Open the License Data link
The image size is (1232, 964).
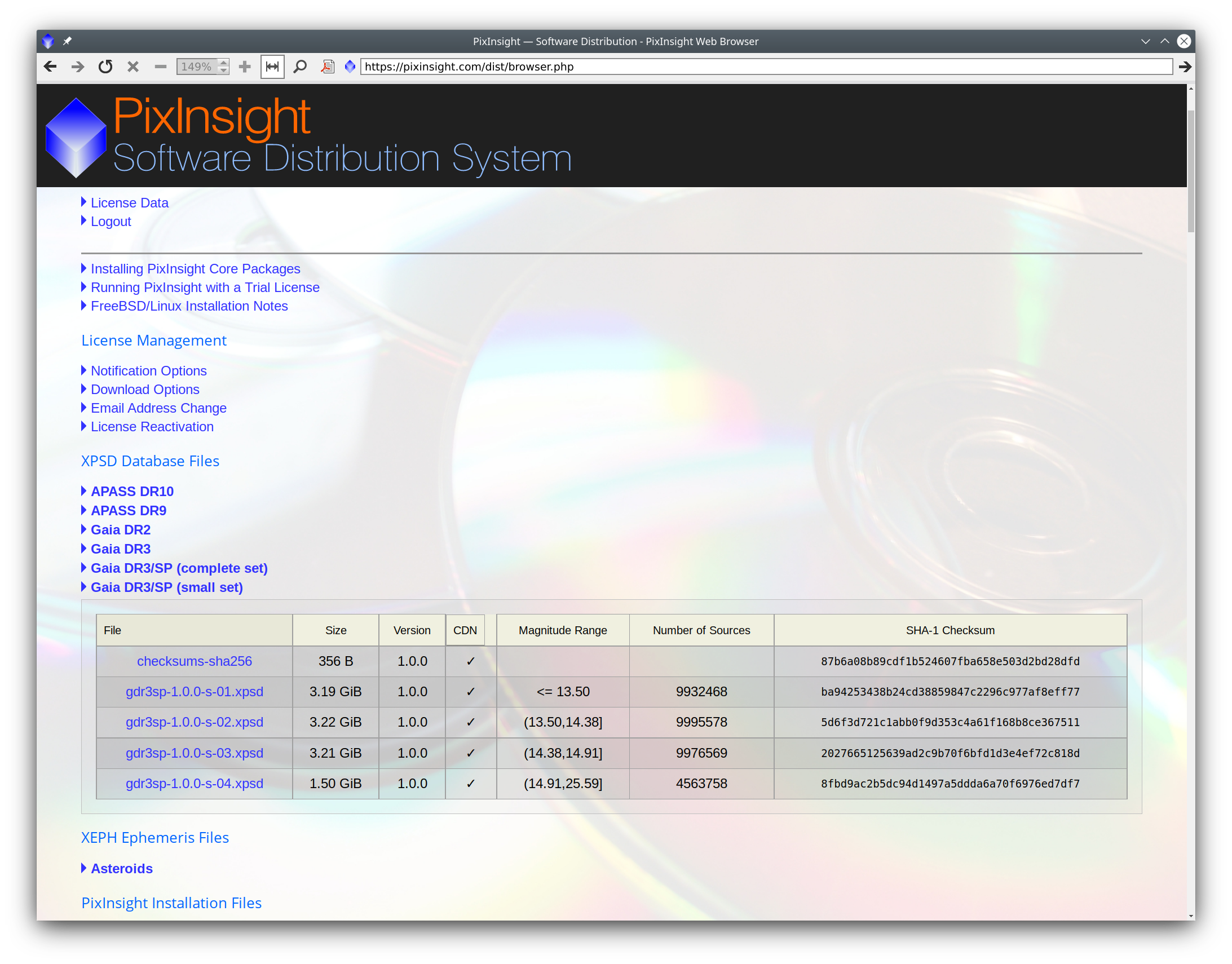coord(129,202)
